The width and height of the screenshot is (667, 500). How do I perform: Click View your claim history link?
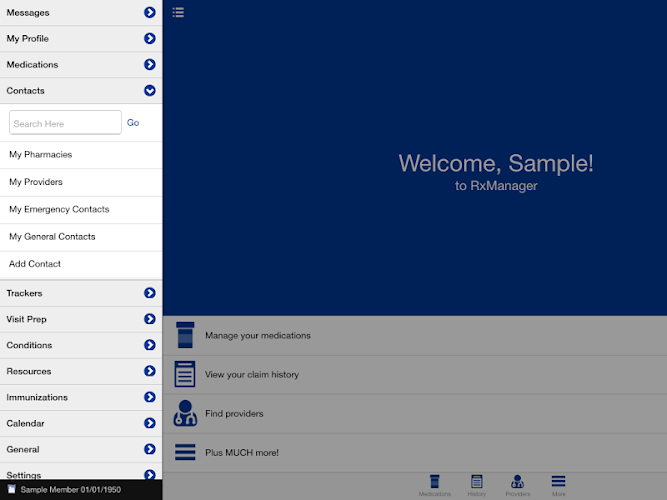tap(252, 374)
